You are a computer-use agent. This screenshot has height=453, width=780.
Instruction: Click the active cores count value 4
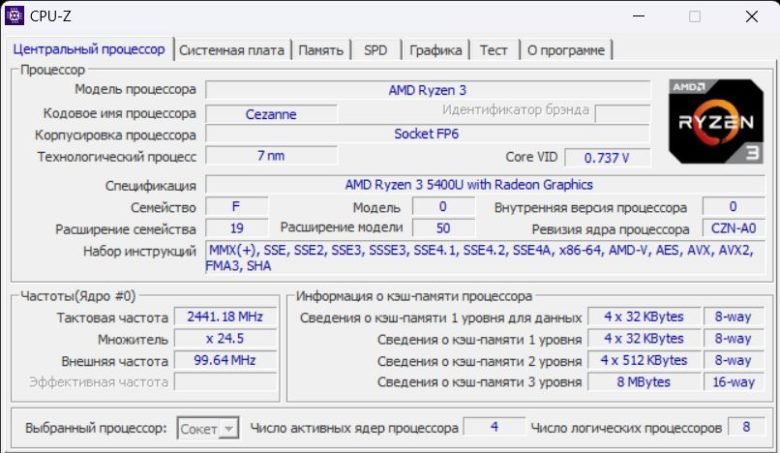tap(493, 427)
